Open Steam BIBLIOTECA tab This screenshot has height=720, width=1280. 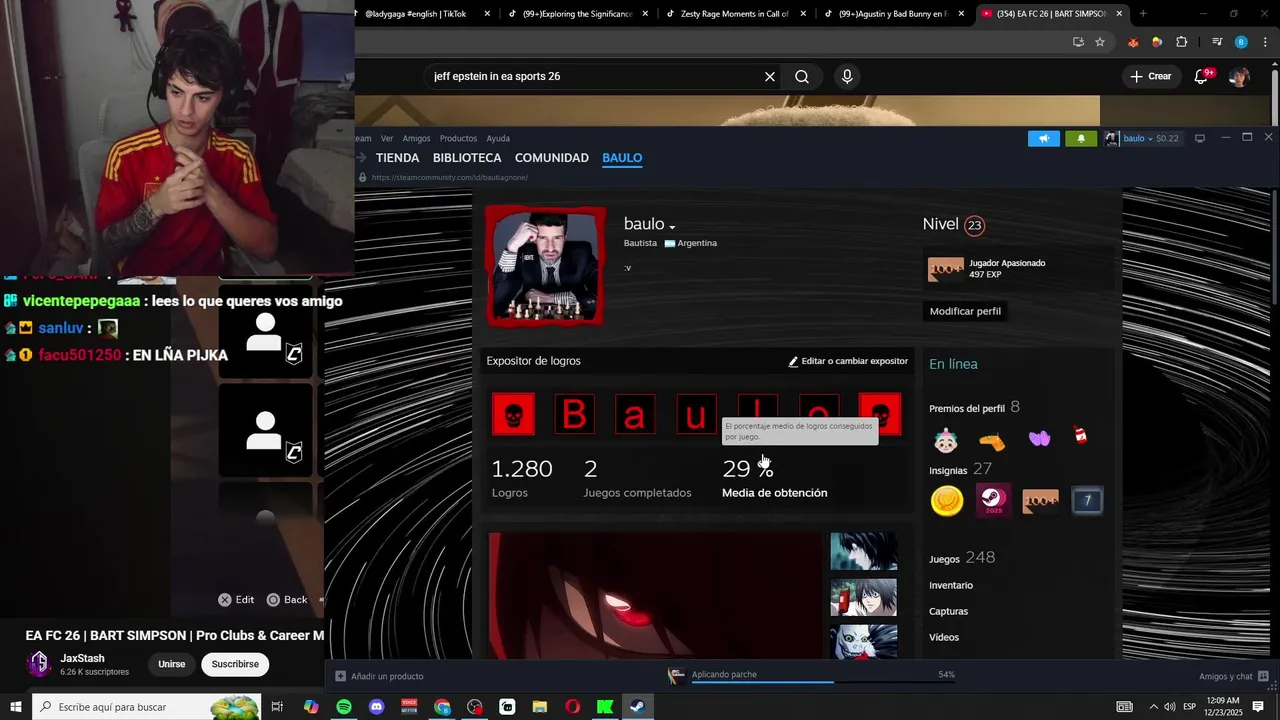pyautogui.click(x=467, y=158)
